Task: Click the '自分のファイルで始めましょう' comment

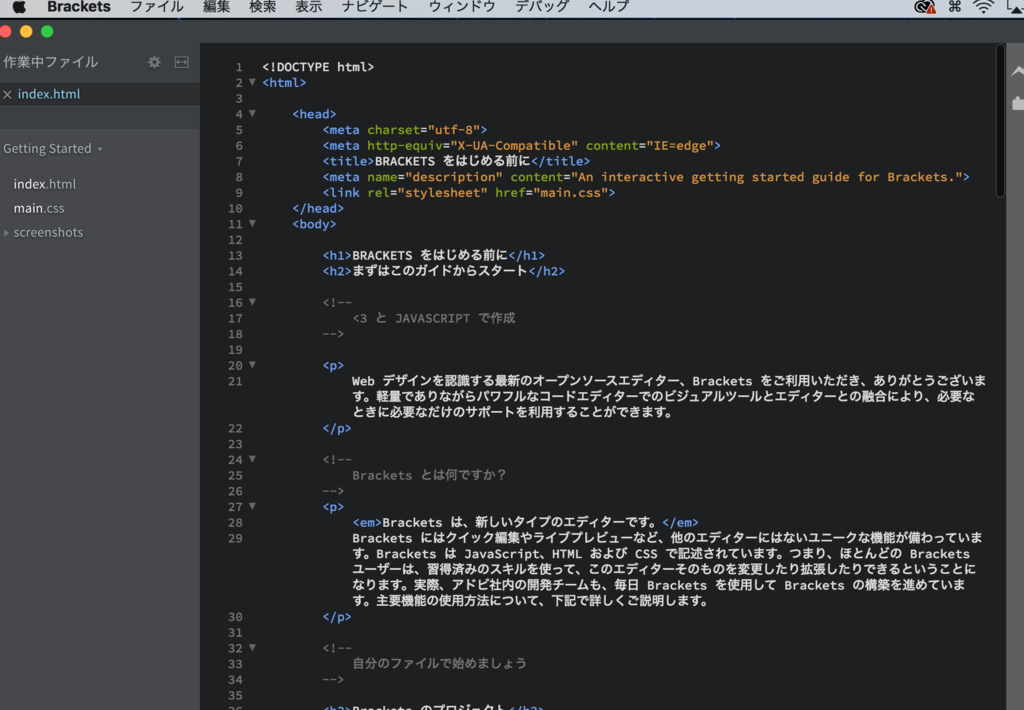Action: point(440,664)
